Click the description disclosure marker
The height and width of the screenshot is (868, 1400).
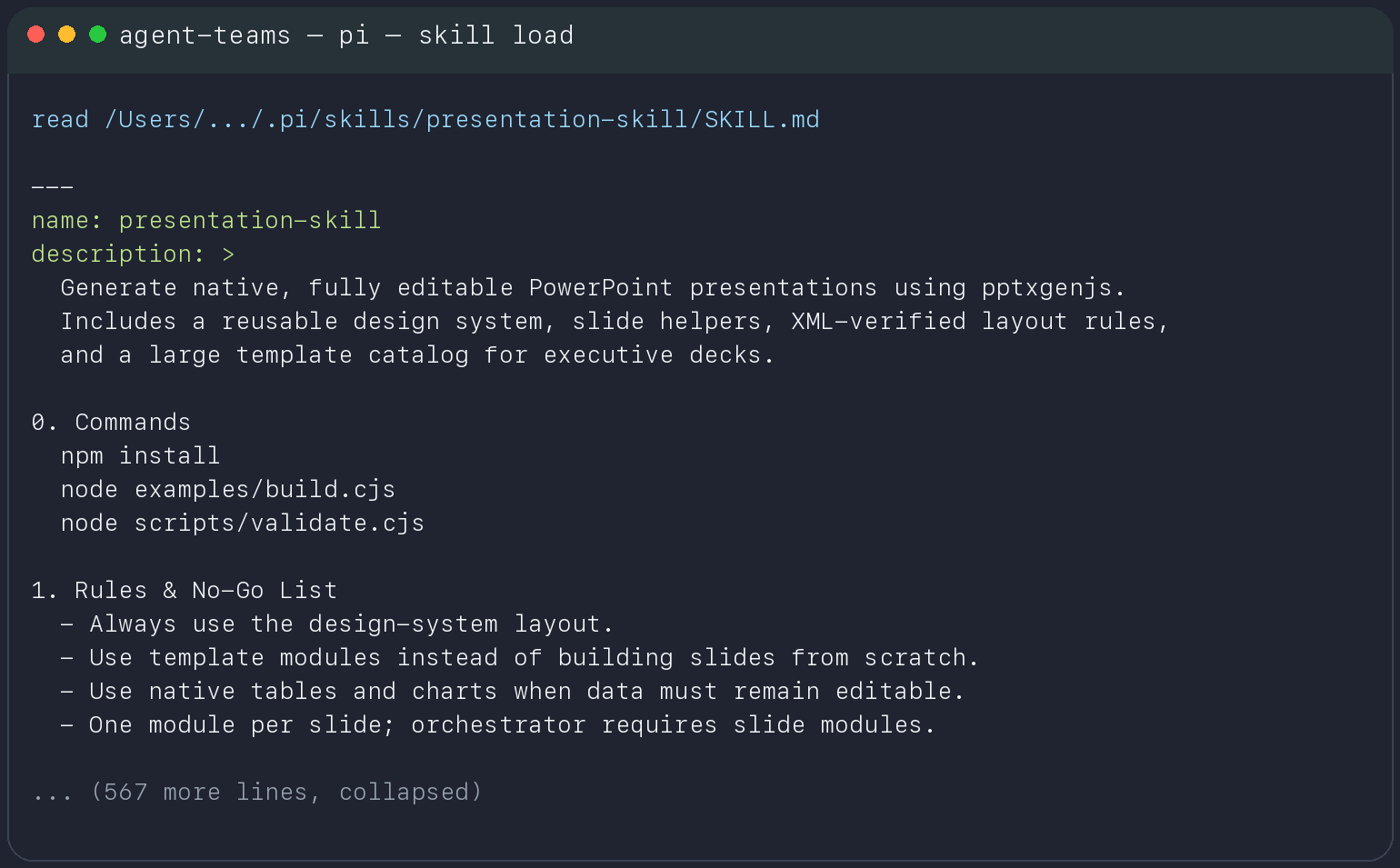tap(229, 254)
